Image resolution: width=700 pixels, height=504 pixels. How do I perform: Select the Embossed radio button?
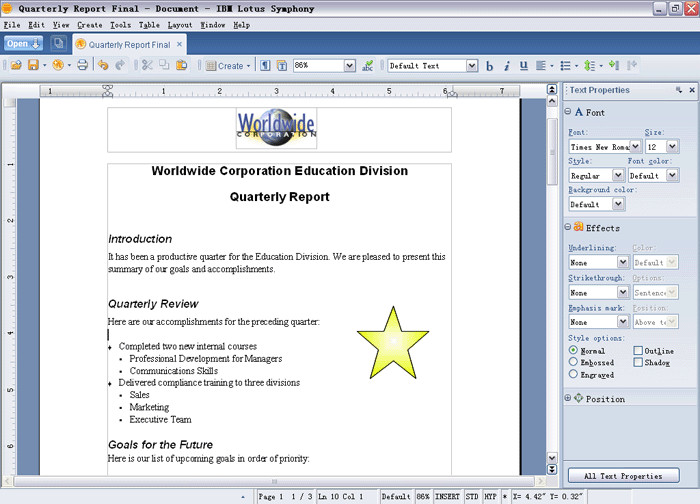(573, 363)
